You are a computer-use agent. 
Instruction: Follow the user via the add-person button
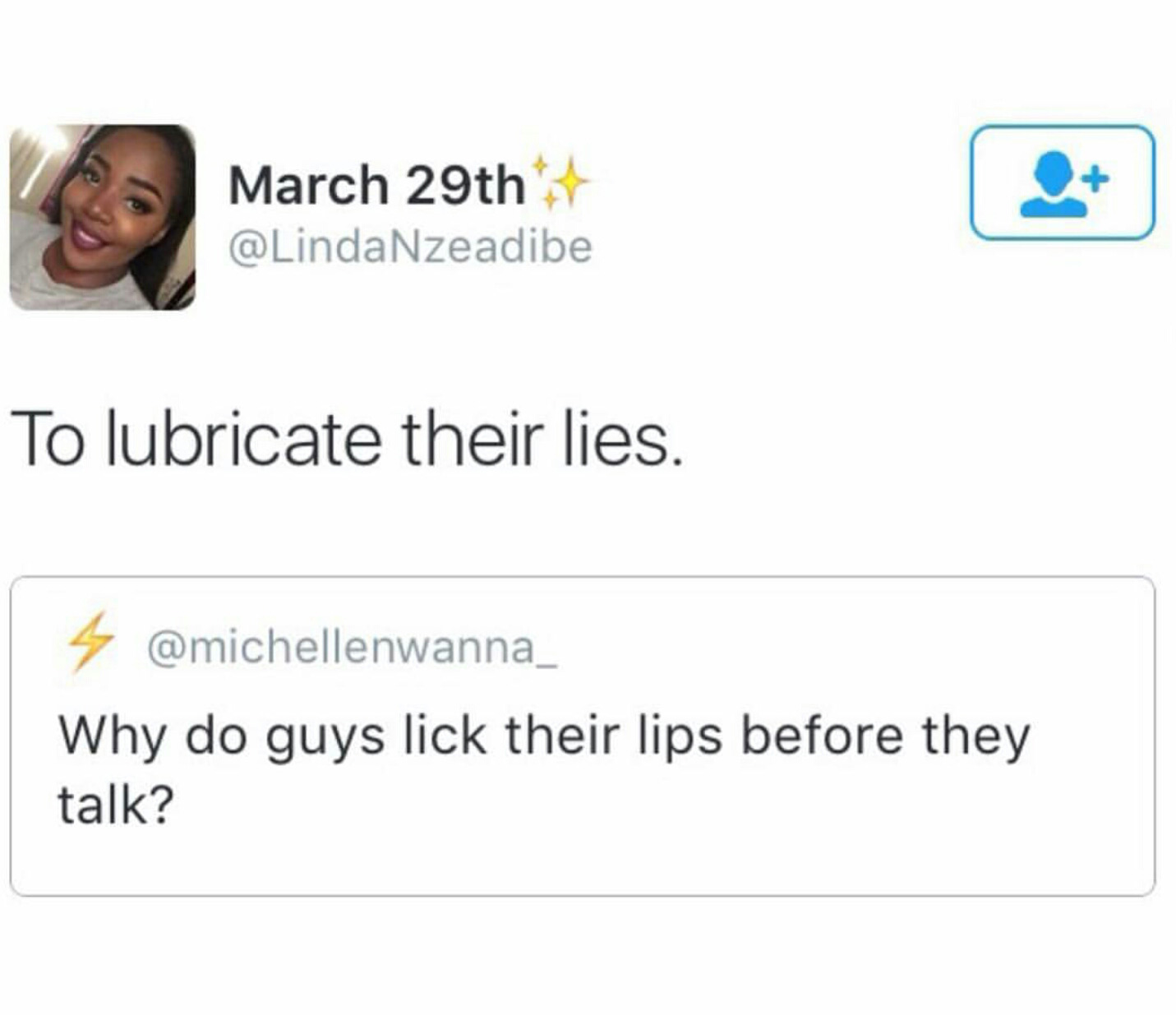tap(1063, 182)
